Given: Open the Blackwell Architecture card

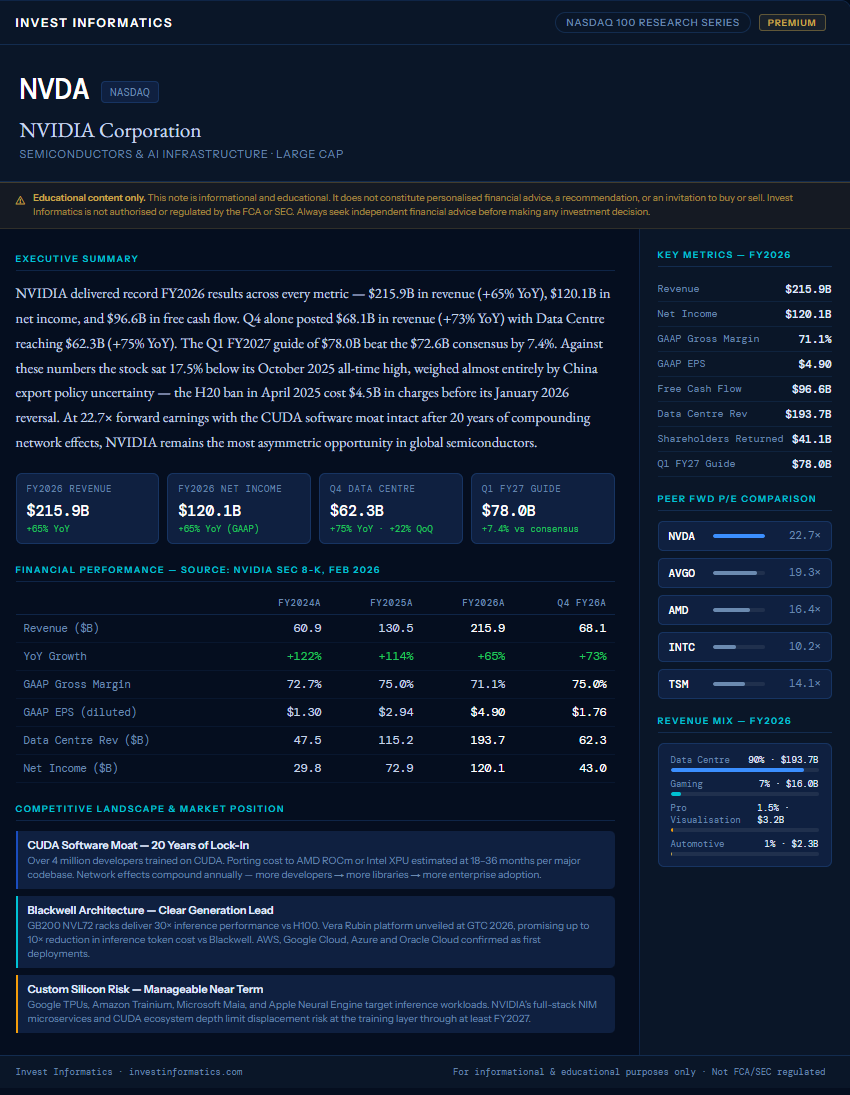Looking at the screenshot, I should 315,932.
